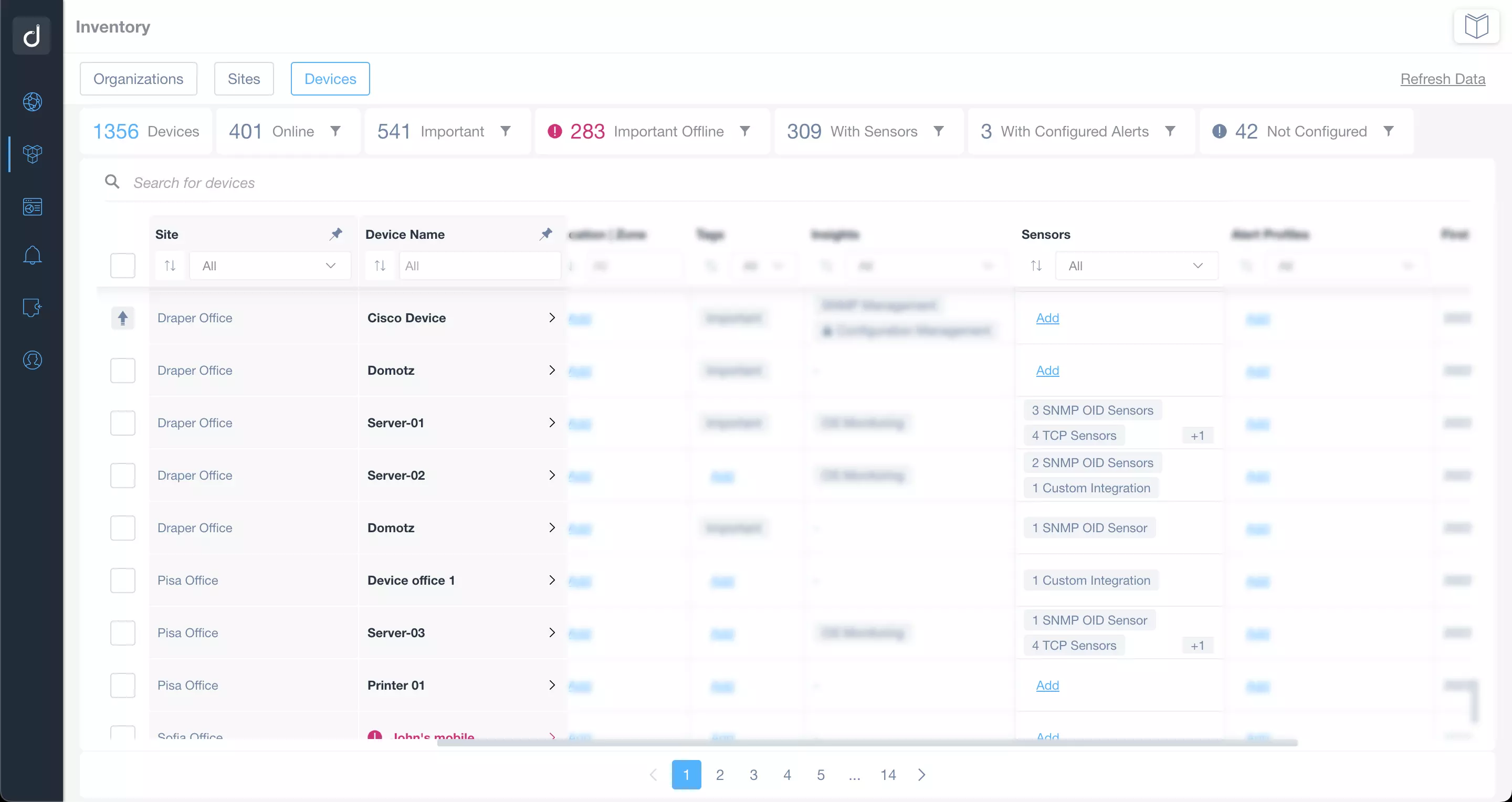
Task: Click the up-arrow icon on Cisco Device row
Action: 123,318
